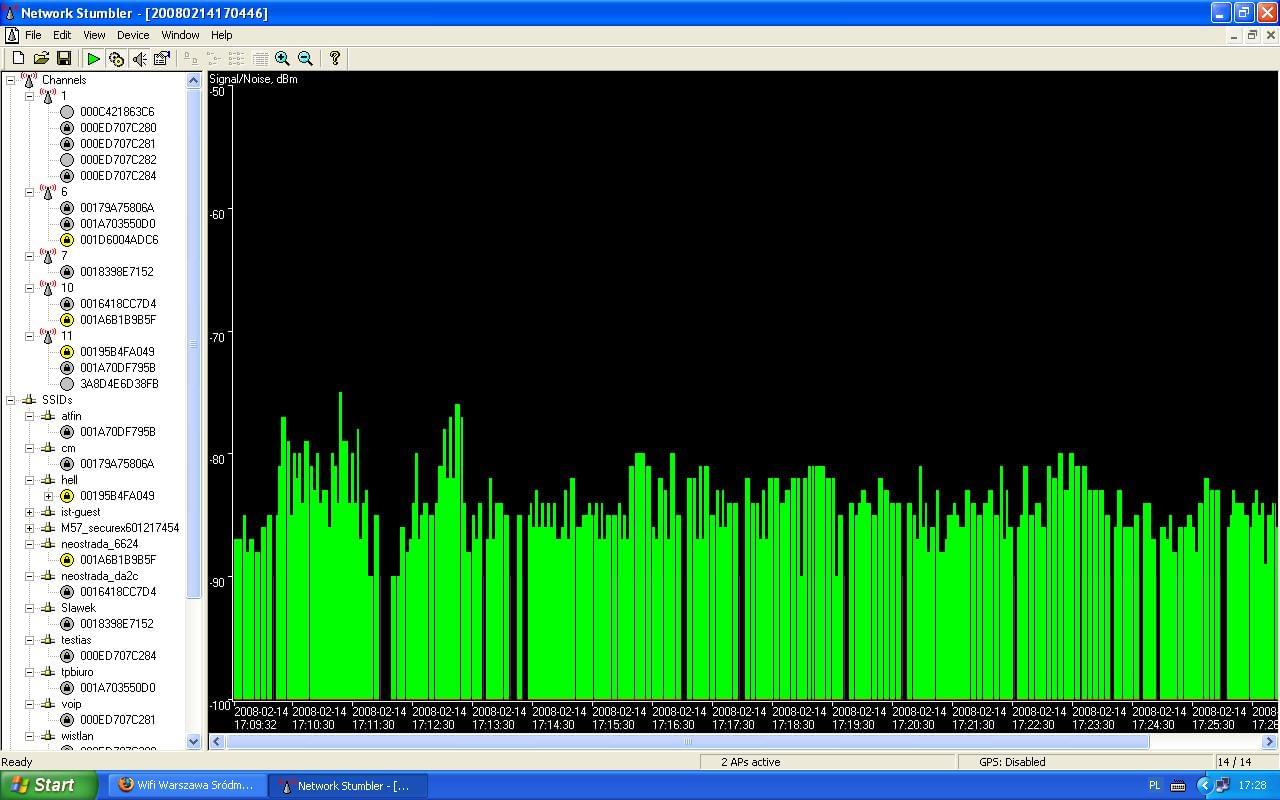The width and height of the screenshot is (1280, 800).
Task: Zoom out on the signal graph
Action: [x=305, y=59]
